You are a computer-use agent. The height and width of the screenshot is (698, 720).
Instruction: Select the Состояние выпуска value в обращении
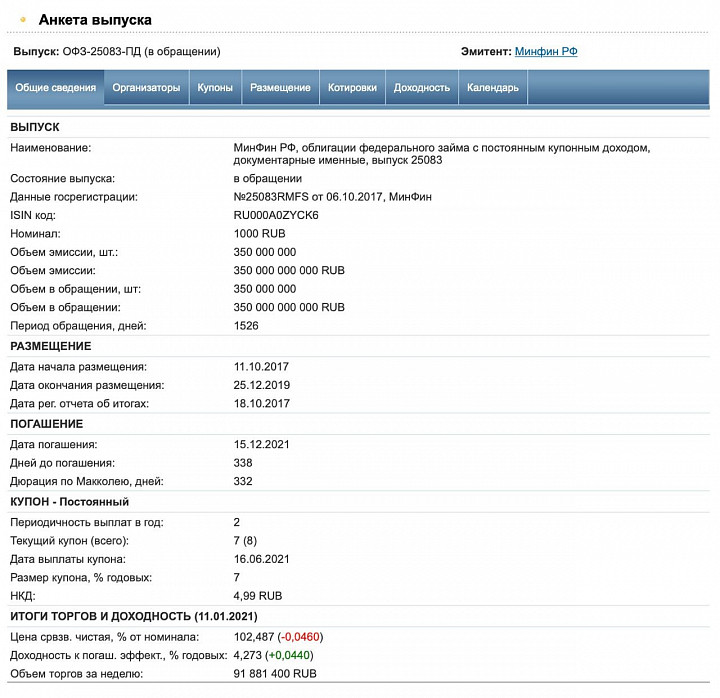[268, 179]
